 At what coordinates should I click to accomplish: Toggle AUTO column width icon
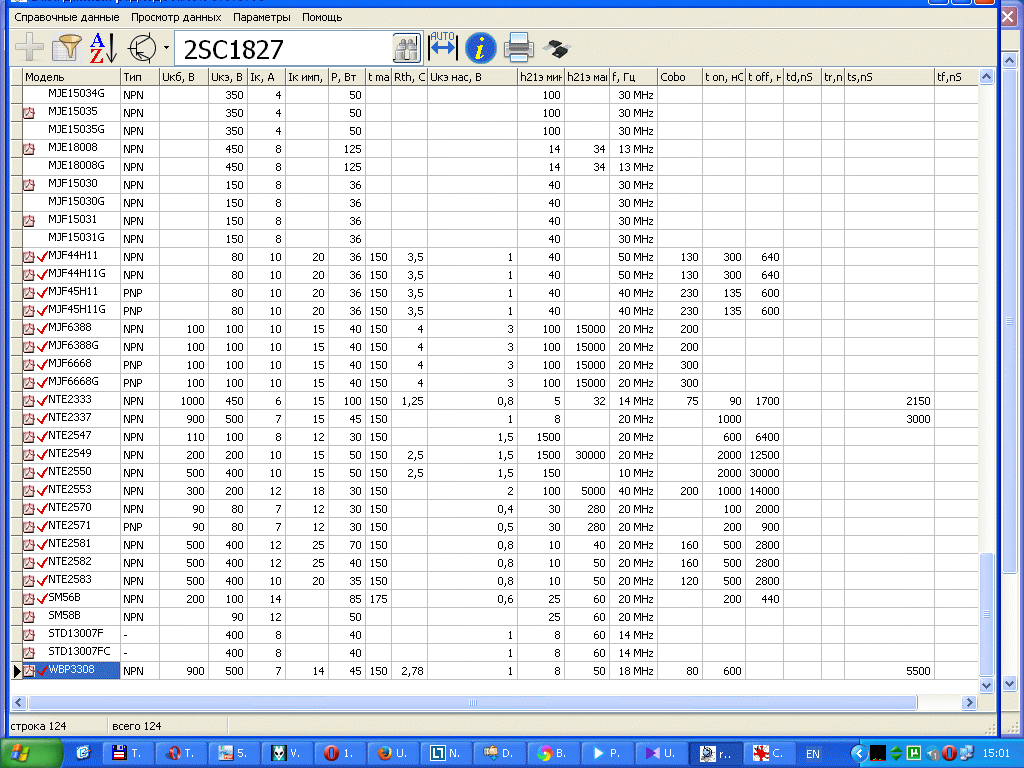pyautogui.click(x=443, y=46)
